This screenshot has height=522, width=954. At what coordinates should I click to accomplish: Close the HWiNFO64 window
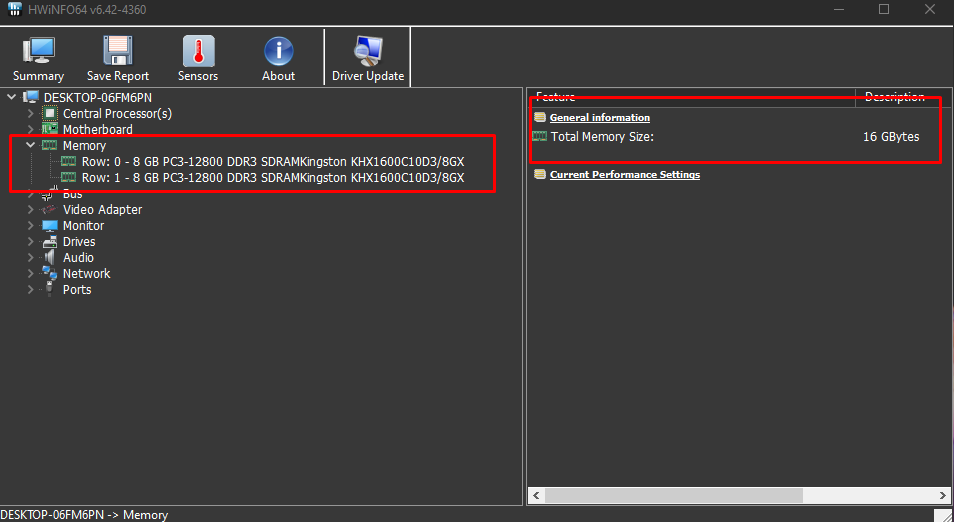pyautogui.click(x=930, y=9)
